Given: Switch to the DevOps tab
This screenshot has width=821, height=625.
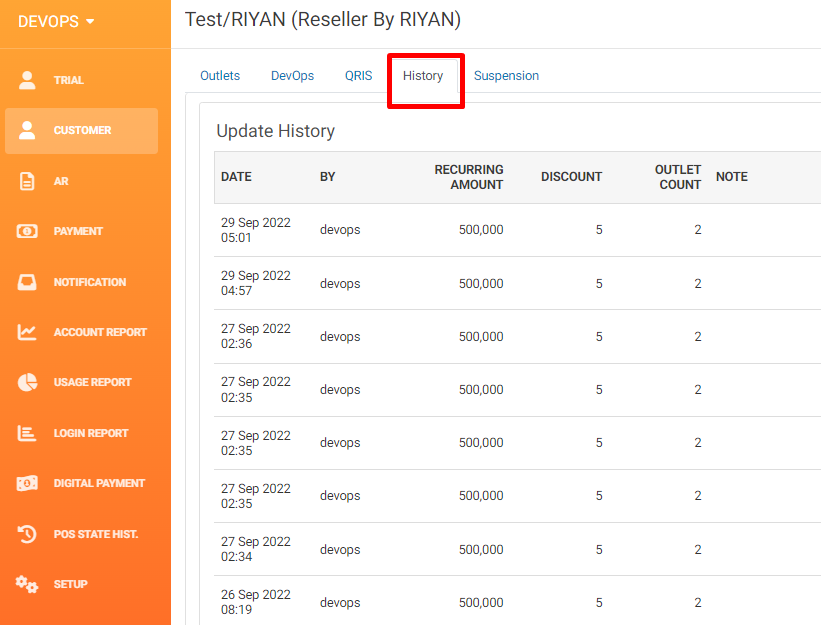Looking at the screenshot, I should tap(292, 76).
